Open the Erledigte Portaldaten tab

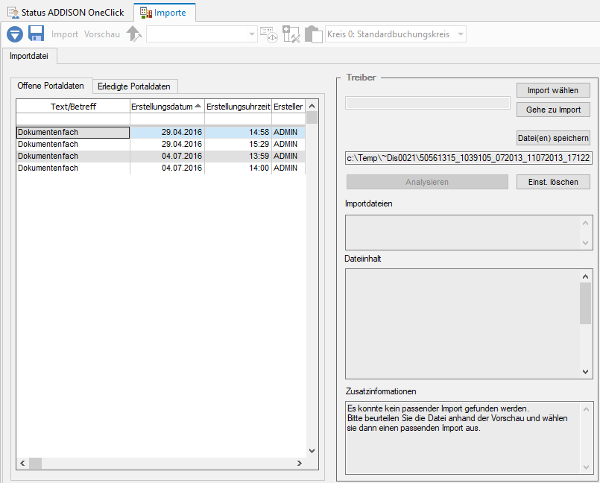pos(134,86)
